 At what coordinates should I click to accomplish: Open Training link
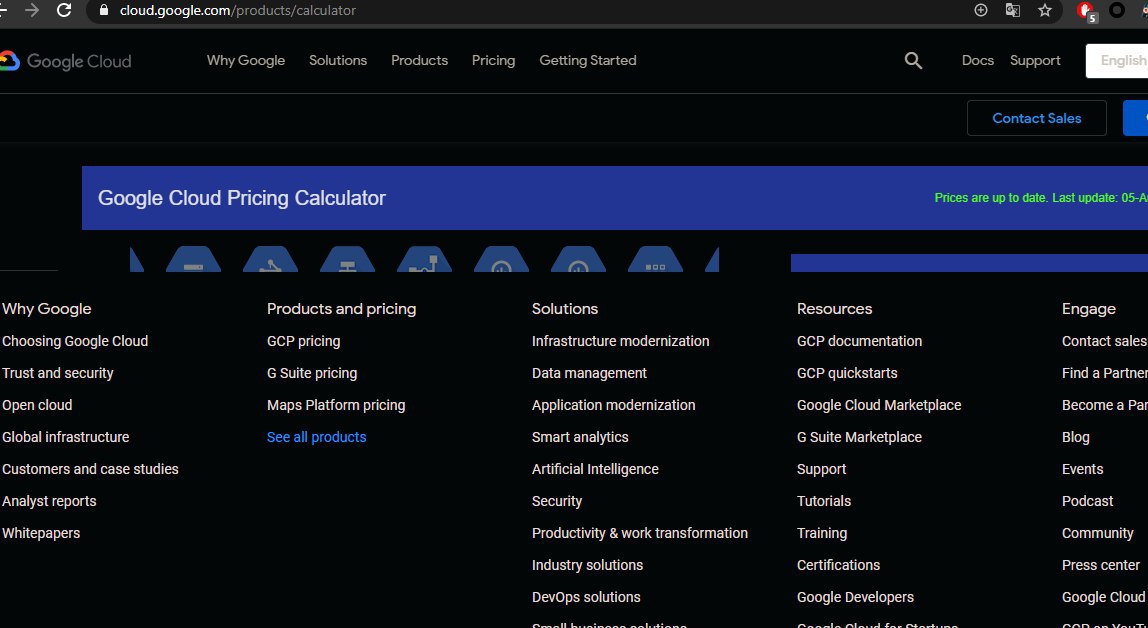821,533
